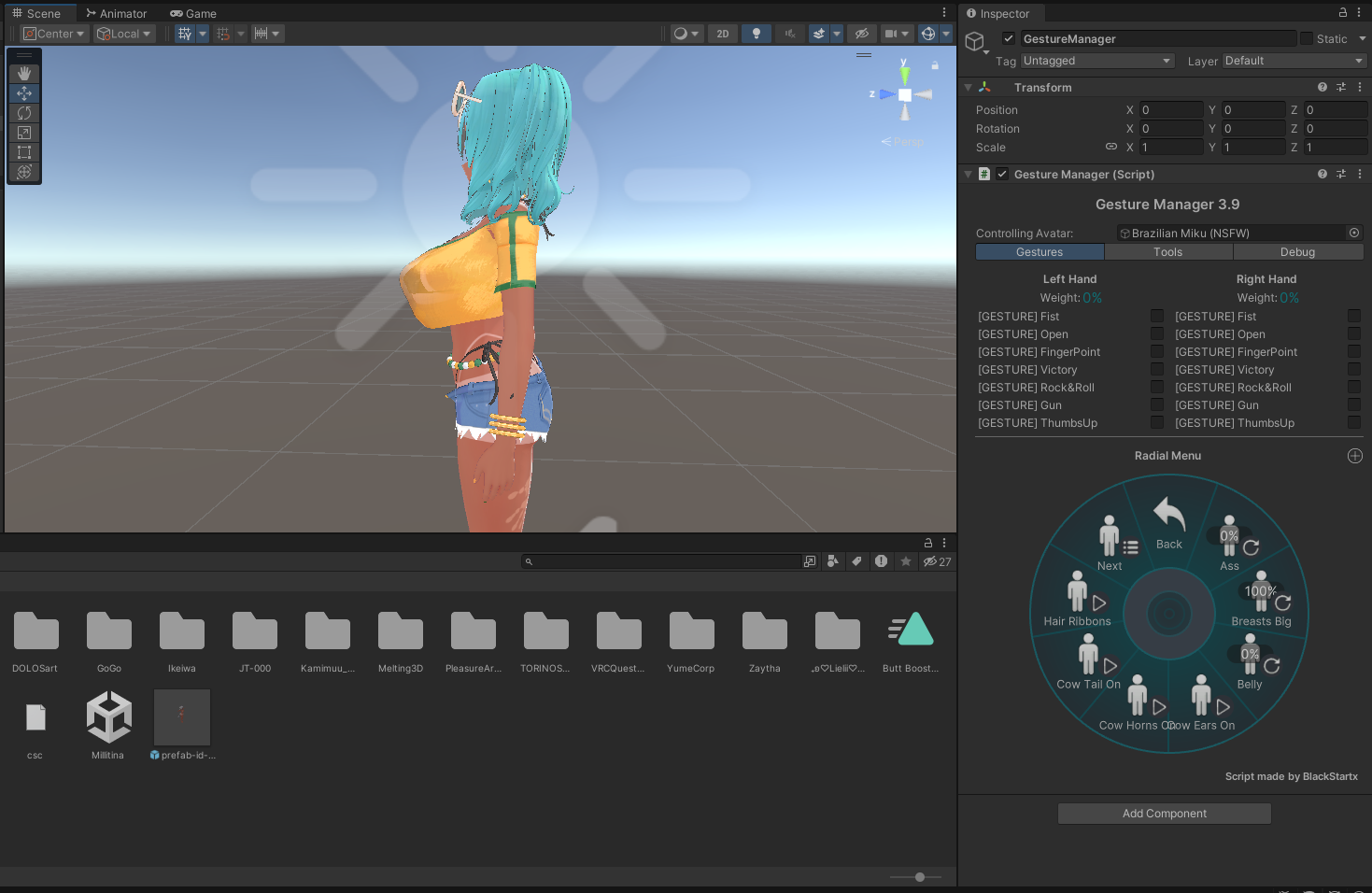The height and width of the screenshot is (893, 1372).
Task: Click the Position X input field
Action: coord(1171,109)
